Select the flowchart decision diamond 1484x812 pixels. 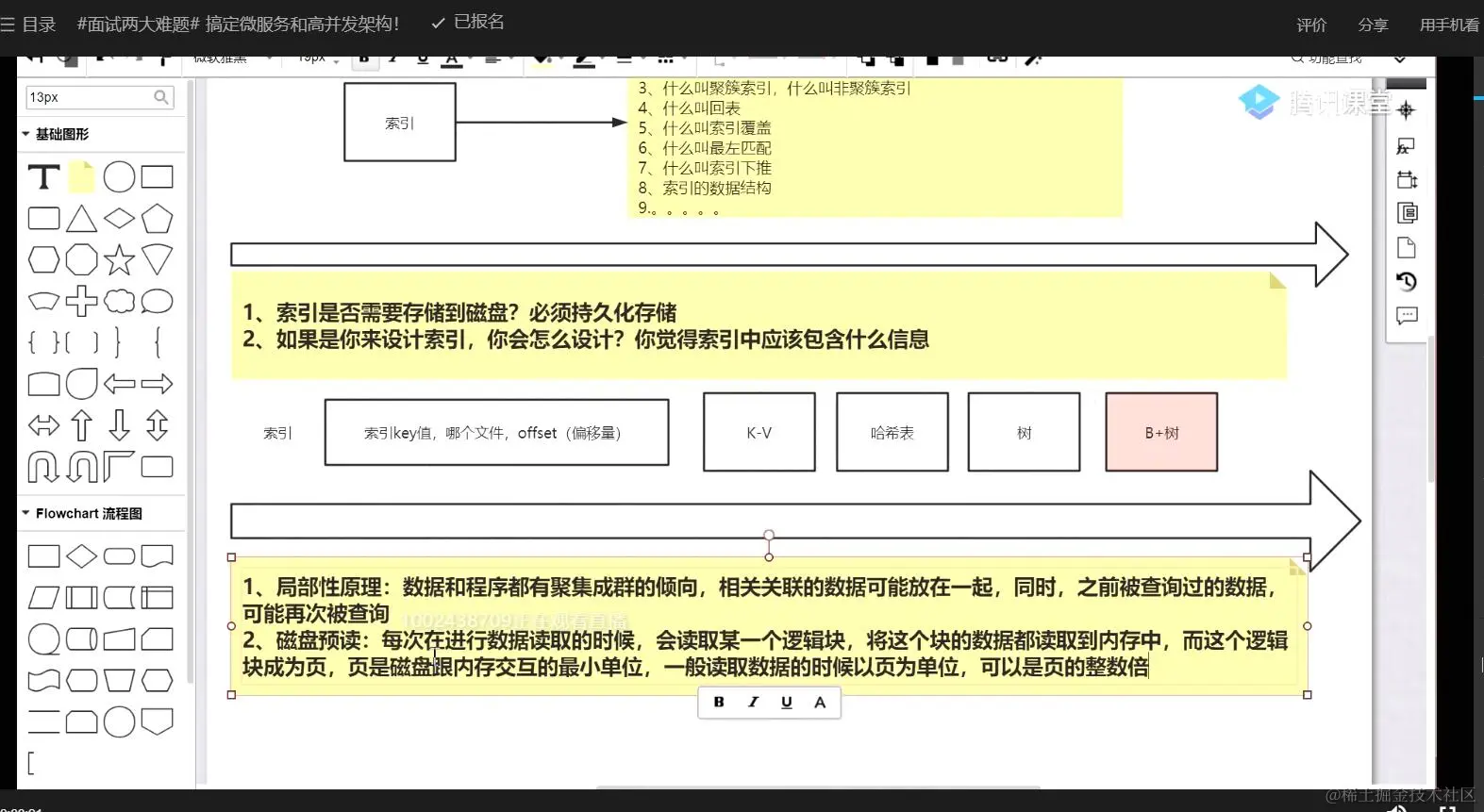(x=81, y=556)
